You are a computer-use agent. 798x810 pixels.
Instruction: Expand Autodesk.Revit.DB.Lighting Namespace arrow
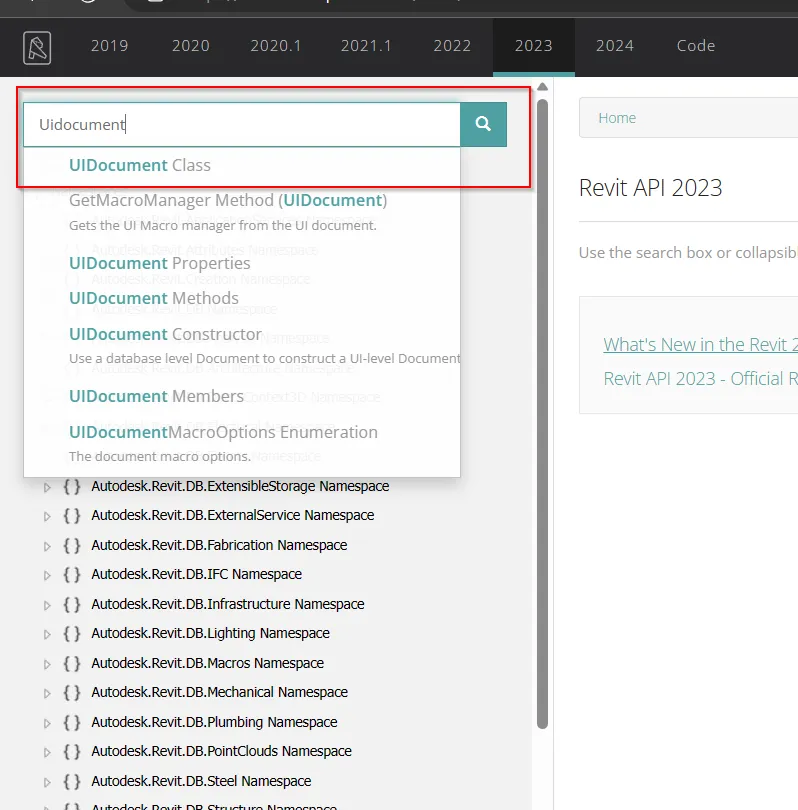tap(47, 634)
